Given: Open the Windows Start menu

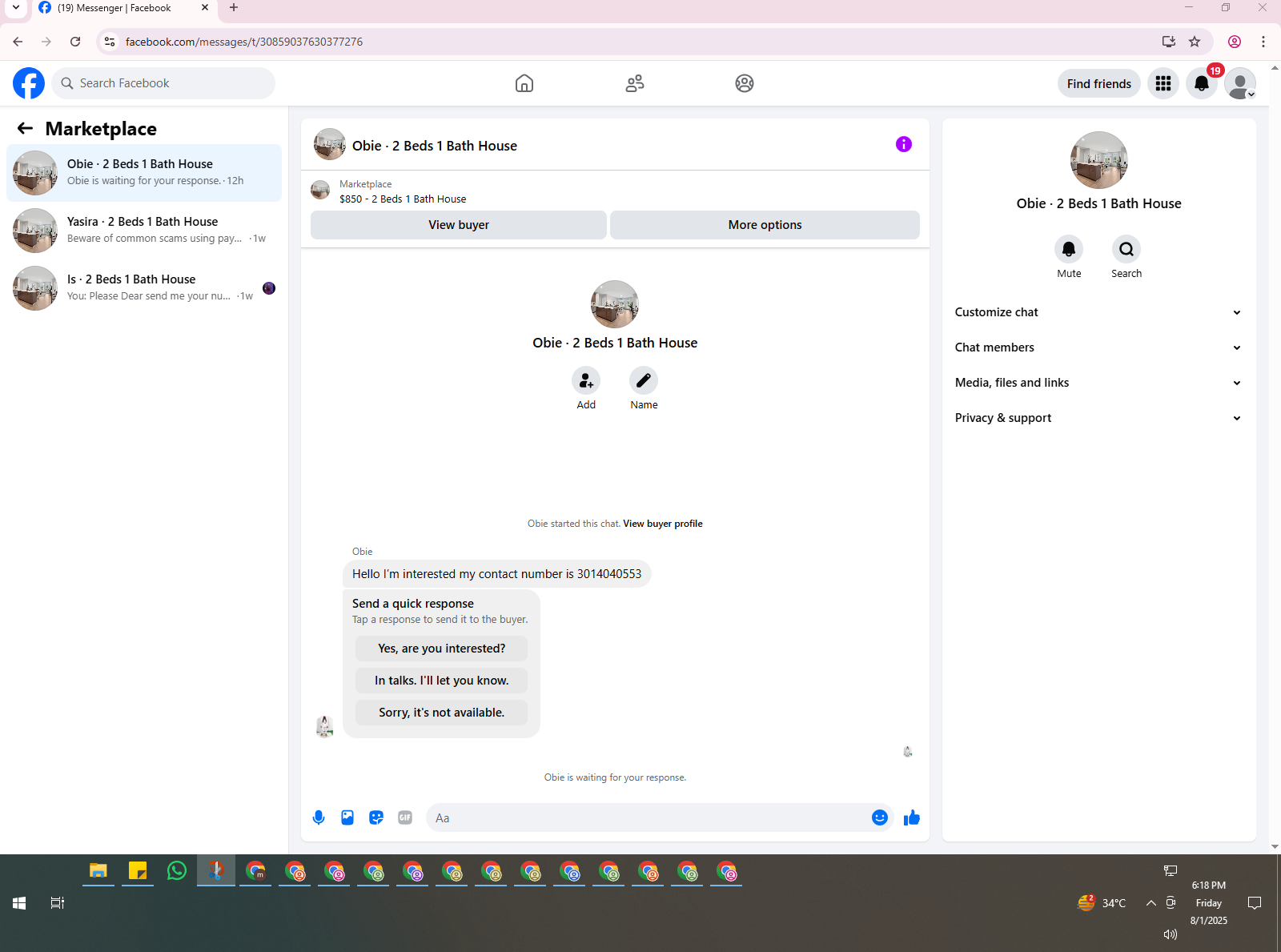Looking at the screenshot, I should [x=19, y=903].
